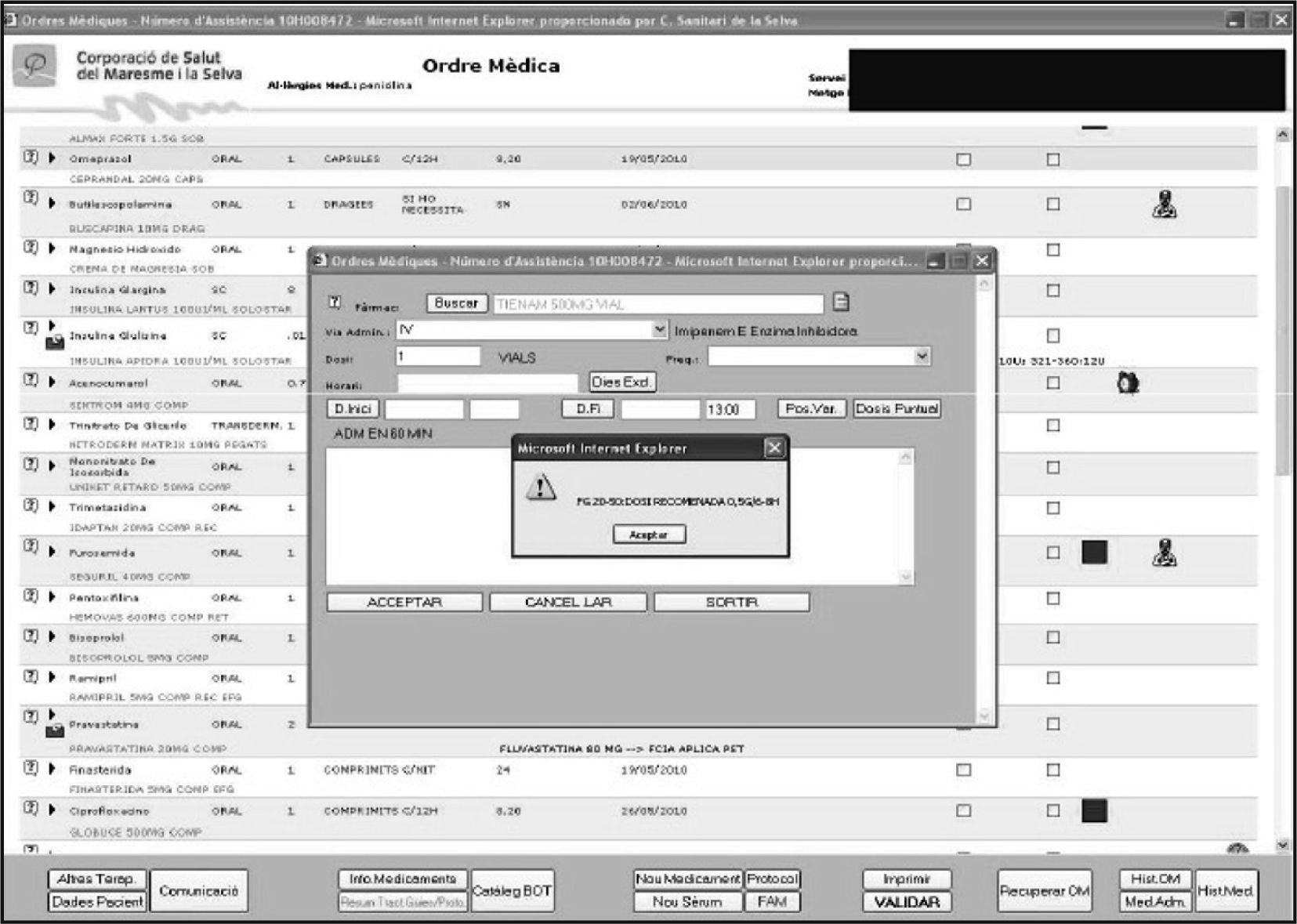The height and width of the screenshot is (924, 1297).
Task: Open the Freq dropdown list
Action: point(922,357)
